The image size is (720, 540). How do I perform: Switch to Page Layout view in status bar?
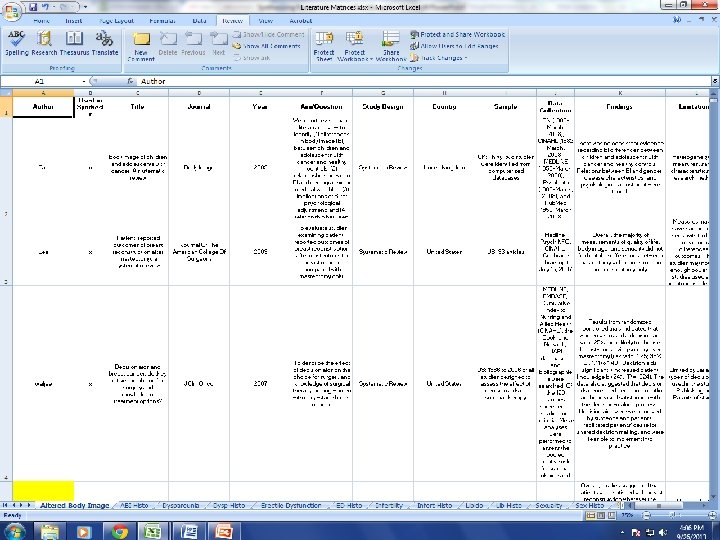coord(601,515)
